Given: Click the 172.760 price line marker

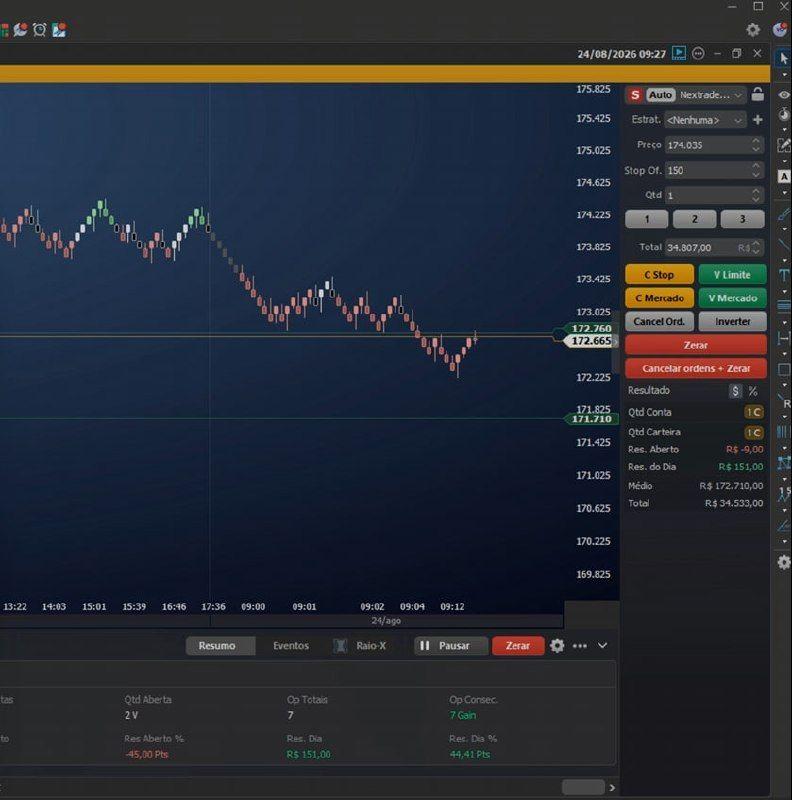Looking at the screenshot, I should pos(591,328).
